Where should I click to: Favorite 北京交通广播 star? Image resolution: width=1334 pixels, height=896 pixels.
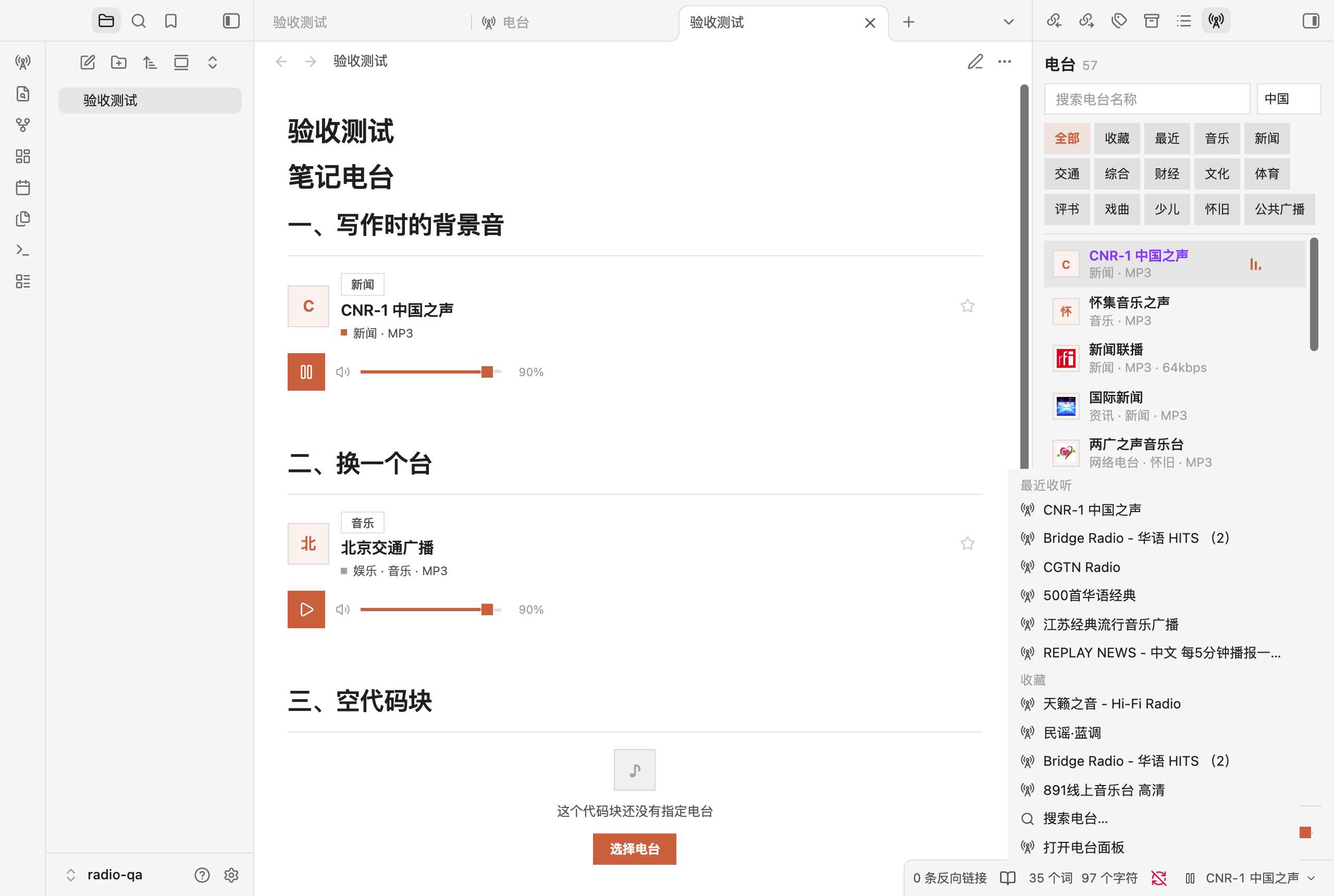tap(967, 543)
